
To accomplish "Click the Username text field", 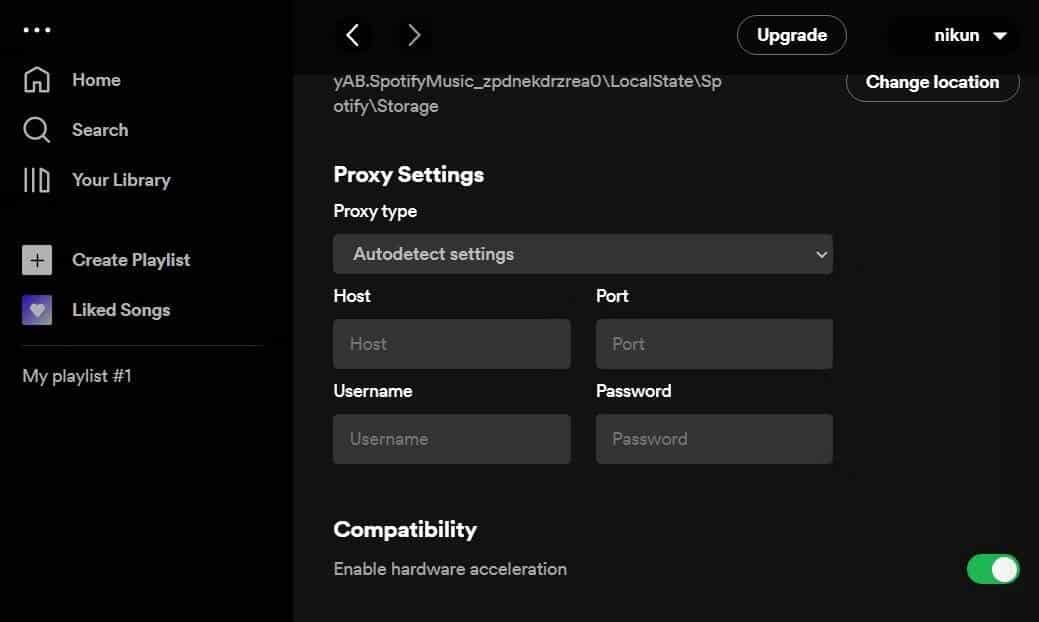I will pyautogui.click(x=451, y=439).
